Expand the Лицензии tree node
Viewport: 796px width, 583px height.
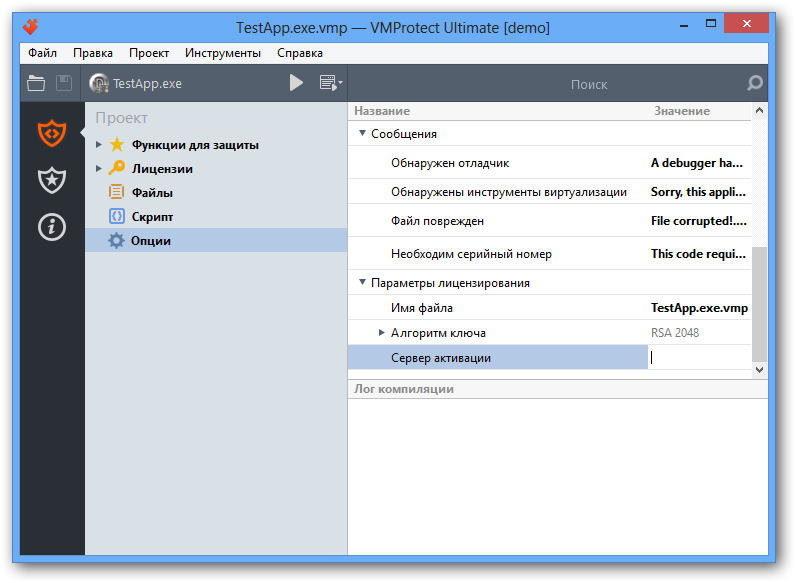[x=99, y=169]
